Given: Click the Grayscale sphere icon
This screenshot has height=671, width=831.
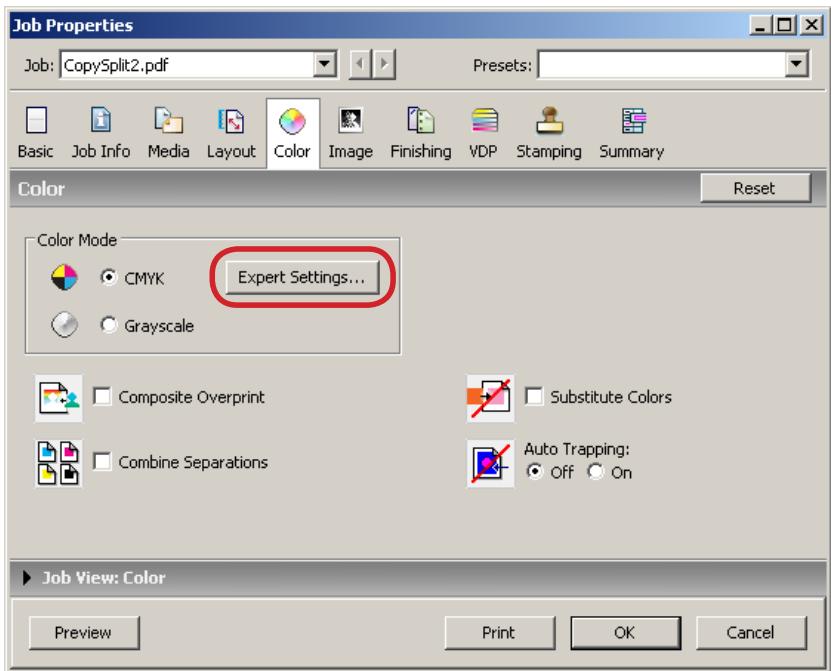Looking at the screenshot, I should coord(64,324).
